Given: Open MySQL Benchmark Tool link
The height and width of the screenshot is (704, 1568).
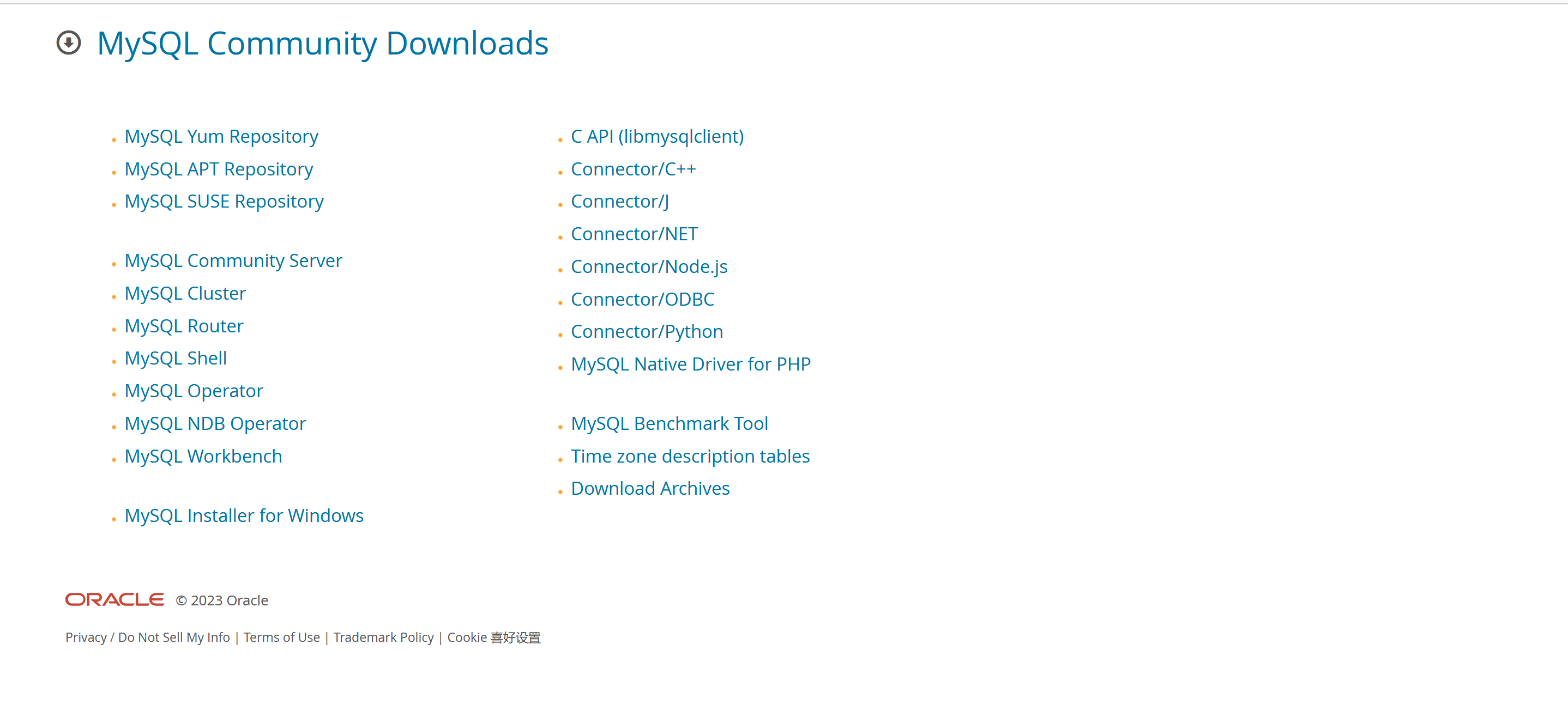Looking at the screenshot, I should click(670, 423).
